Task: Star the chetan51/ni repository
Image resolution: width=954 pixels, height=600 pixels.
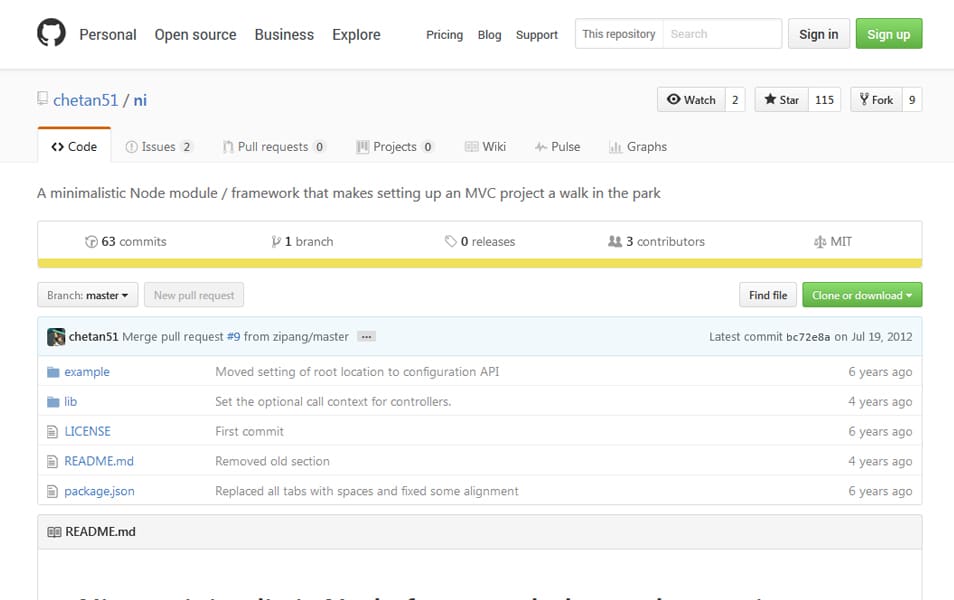Action: (x=781, y=100)
